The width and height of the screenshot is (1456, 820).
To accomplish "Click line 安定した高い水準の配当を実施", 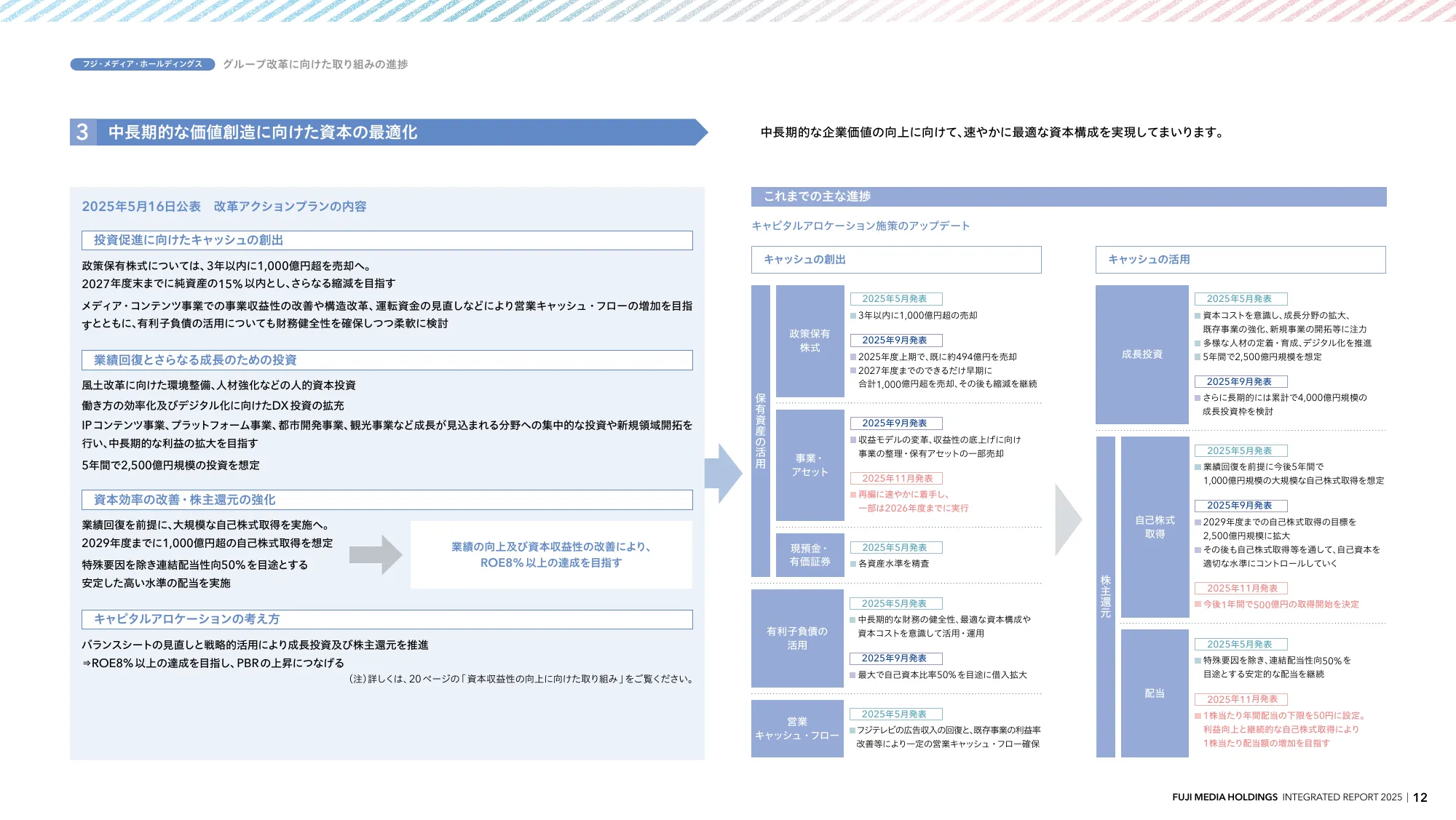I will tap(157, 584).
